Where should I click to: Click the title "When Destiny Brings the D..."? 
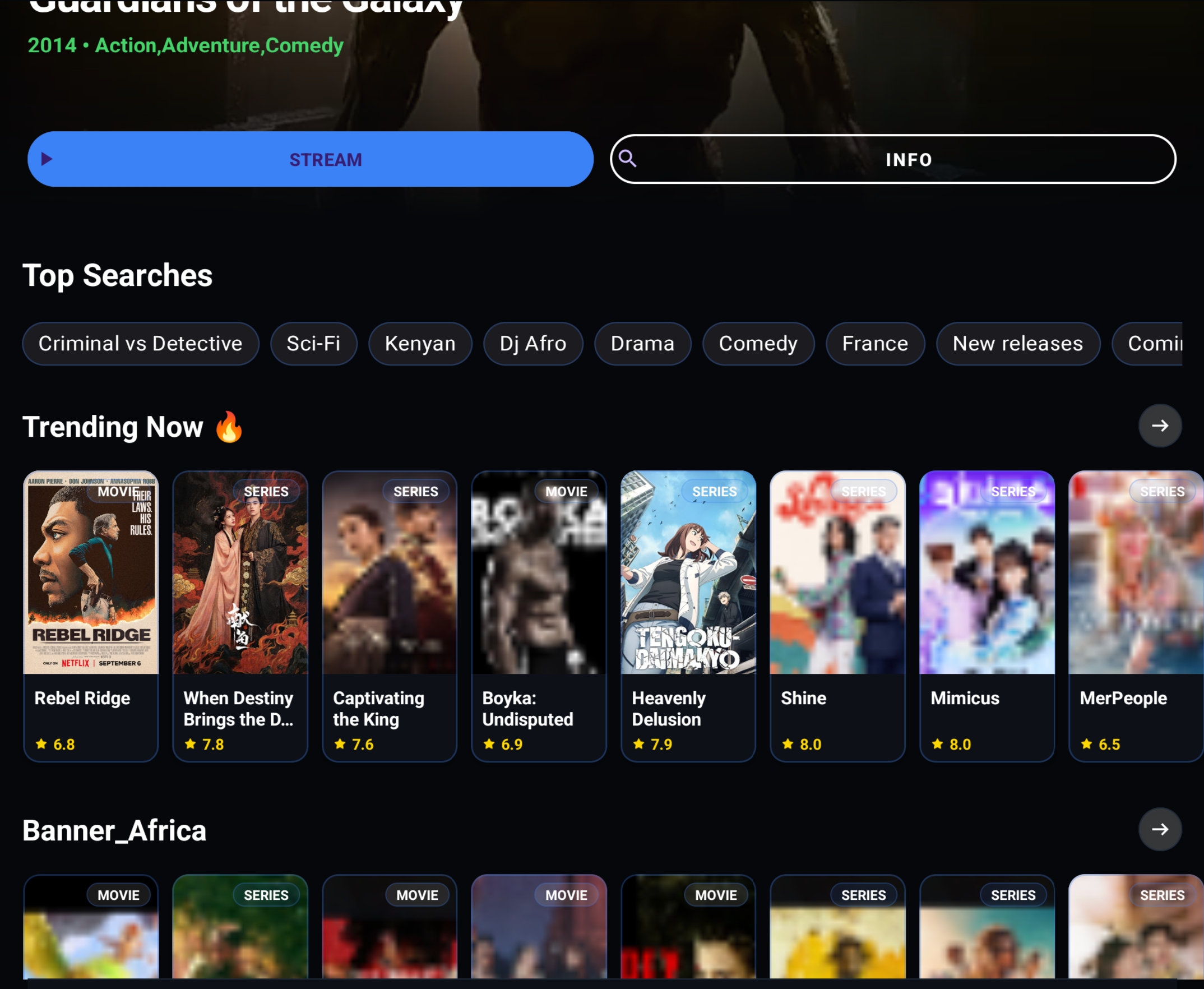tap(239, 709)
